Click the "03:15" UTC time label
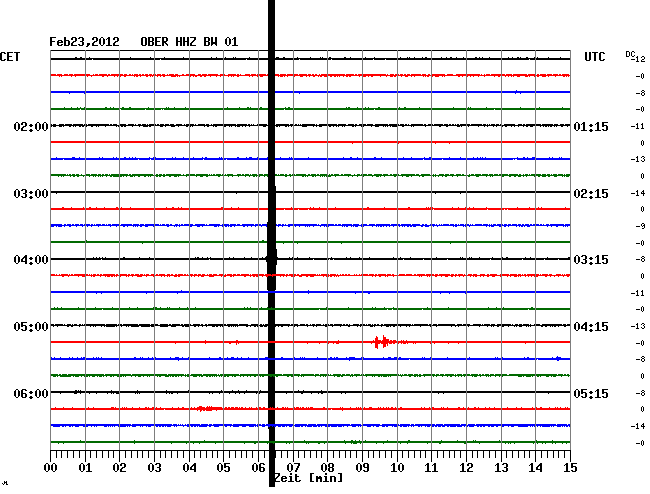The height and width of the screenshot is (494, 650). pos(591,260)
